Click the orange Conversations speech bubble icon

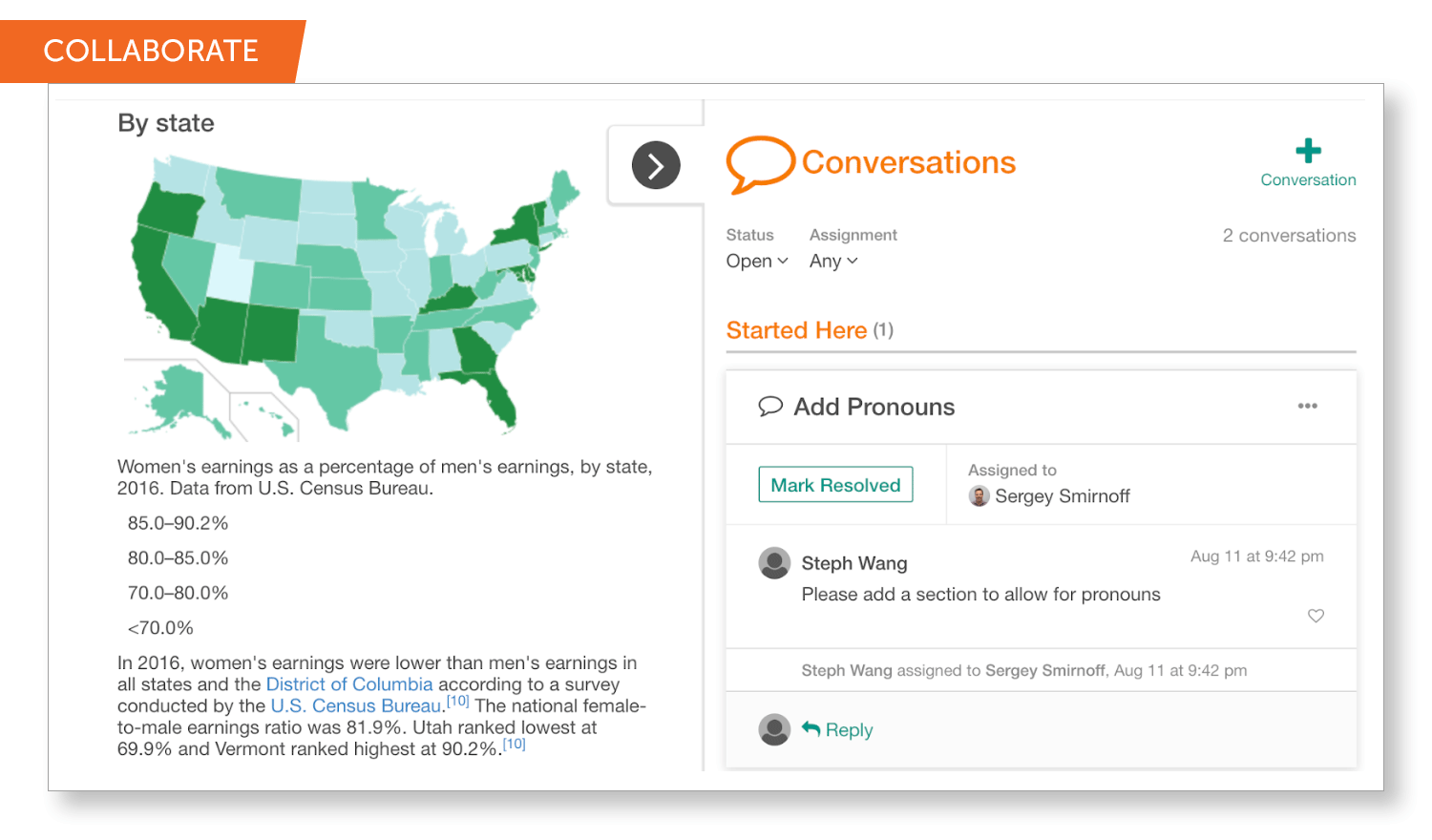[x=760, y=162]
